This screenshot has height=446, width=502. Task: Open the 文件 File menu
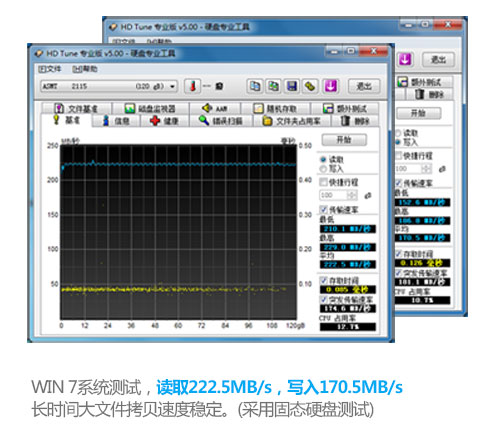pyautogui.click(x=49, y=69)
